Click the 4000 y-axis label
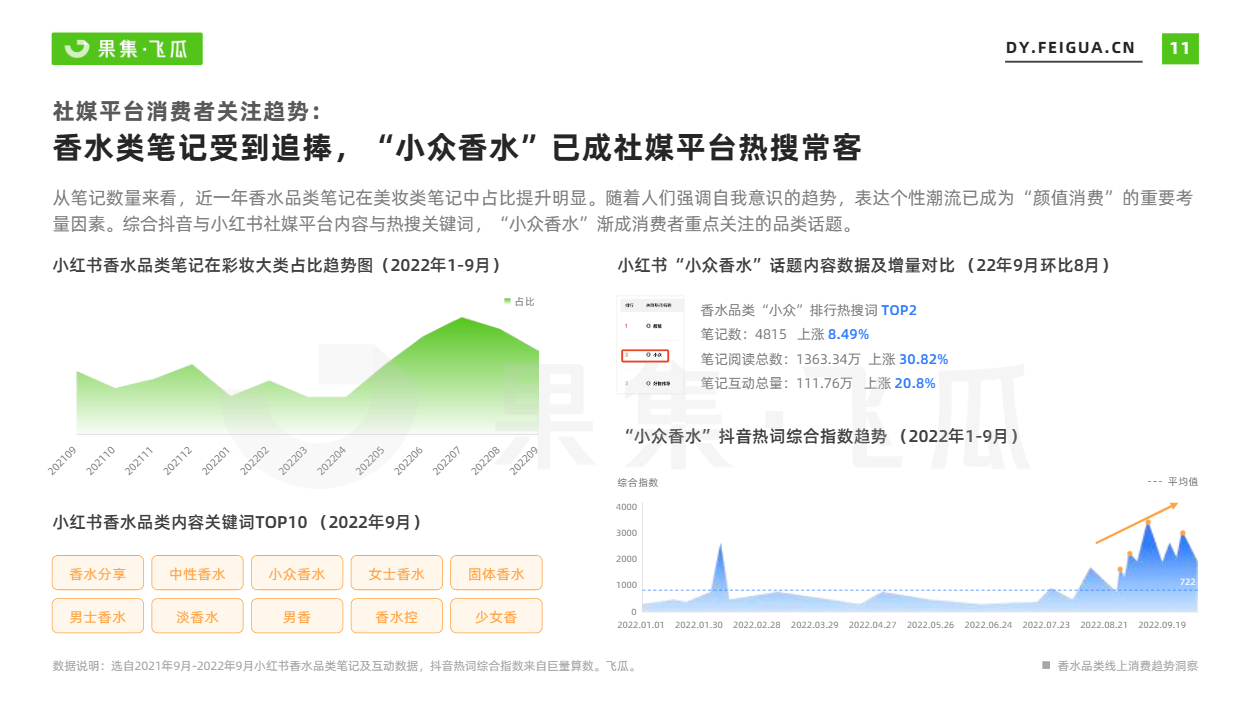The width and height of the screenshot is (1250, 703). click(626, 507)
